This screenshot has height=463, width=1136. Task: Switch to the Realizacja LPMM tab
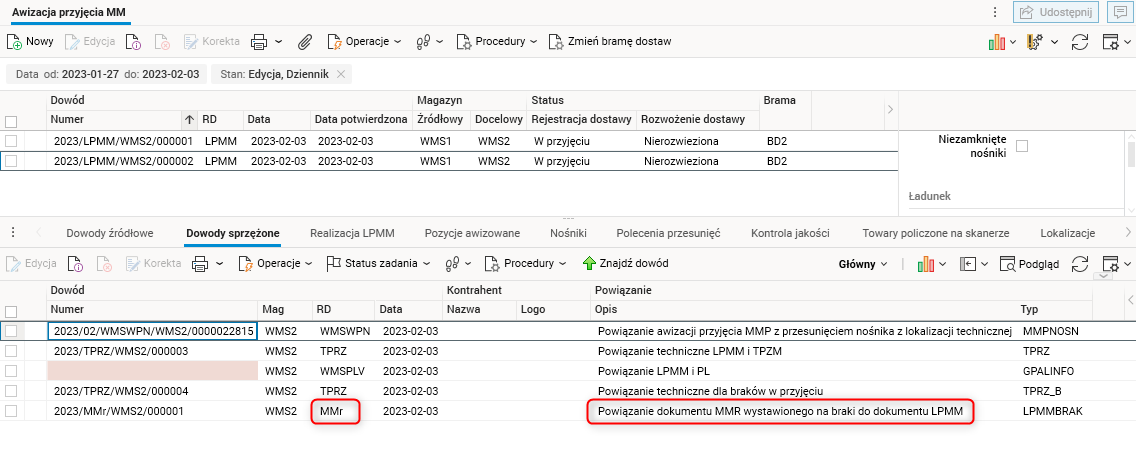point(352,233)
